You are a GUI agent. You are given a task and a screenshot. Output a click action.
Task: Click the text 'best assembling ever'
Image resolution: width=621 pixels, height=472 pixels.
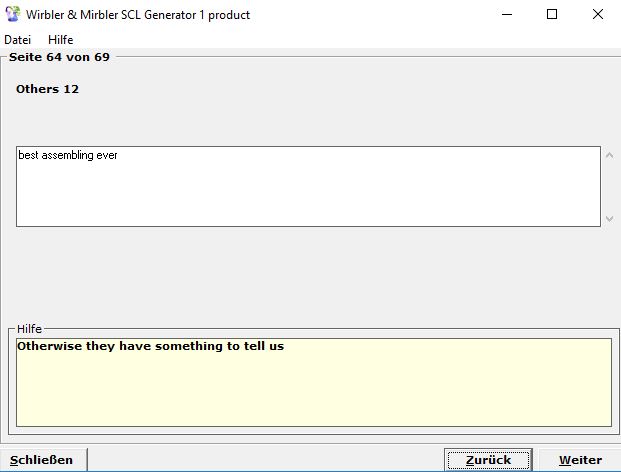pyautogui.click(x=68, y=156)
